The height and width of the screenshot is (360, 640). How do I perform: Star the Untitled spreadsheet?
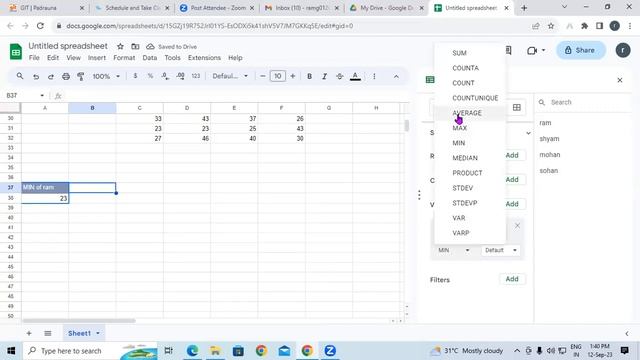(x=120, y=47)
